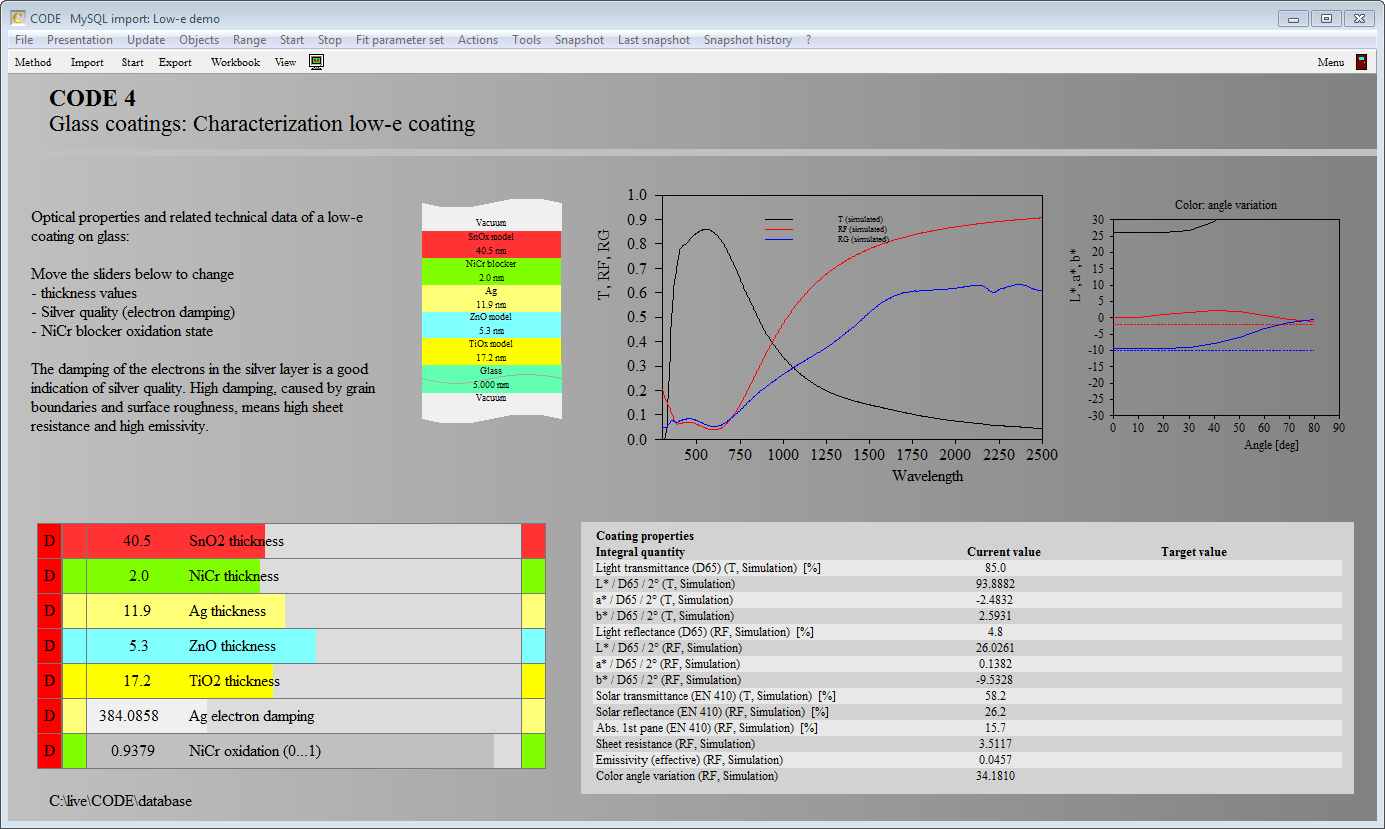Click the D button on ZnO thickness row
This screenshot has height=829, width=1385.
coord(49,646)
